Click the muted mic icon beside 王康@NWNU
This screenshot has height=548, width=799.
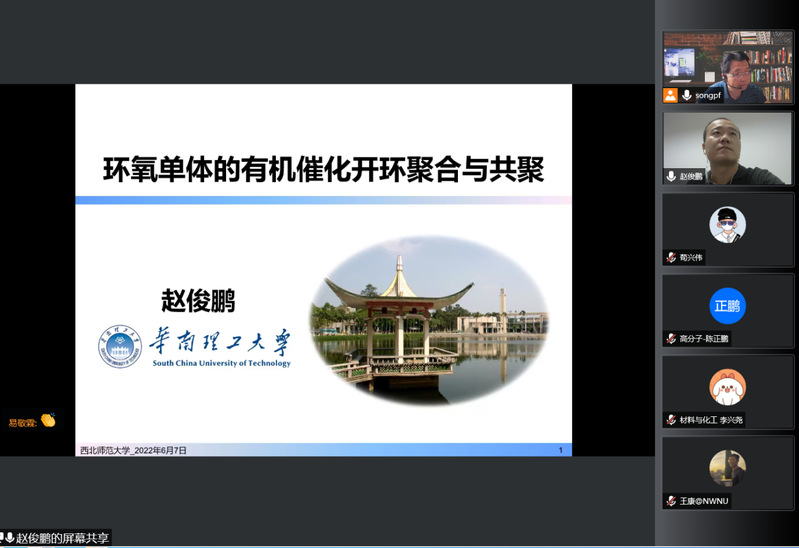pos(671,501)
